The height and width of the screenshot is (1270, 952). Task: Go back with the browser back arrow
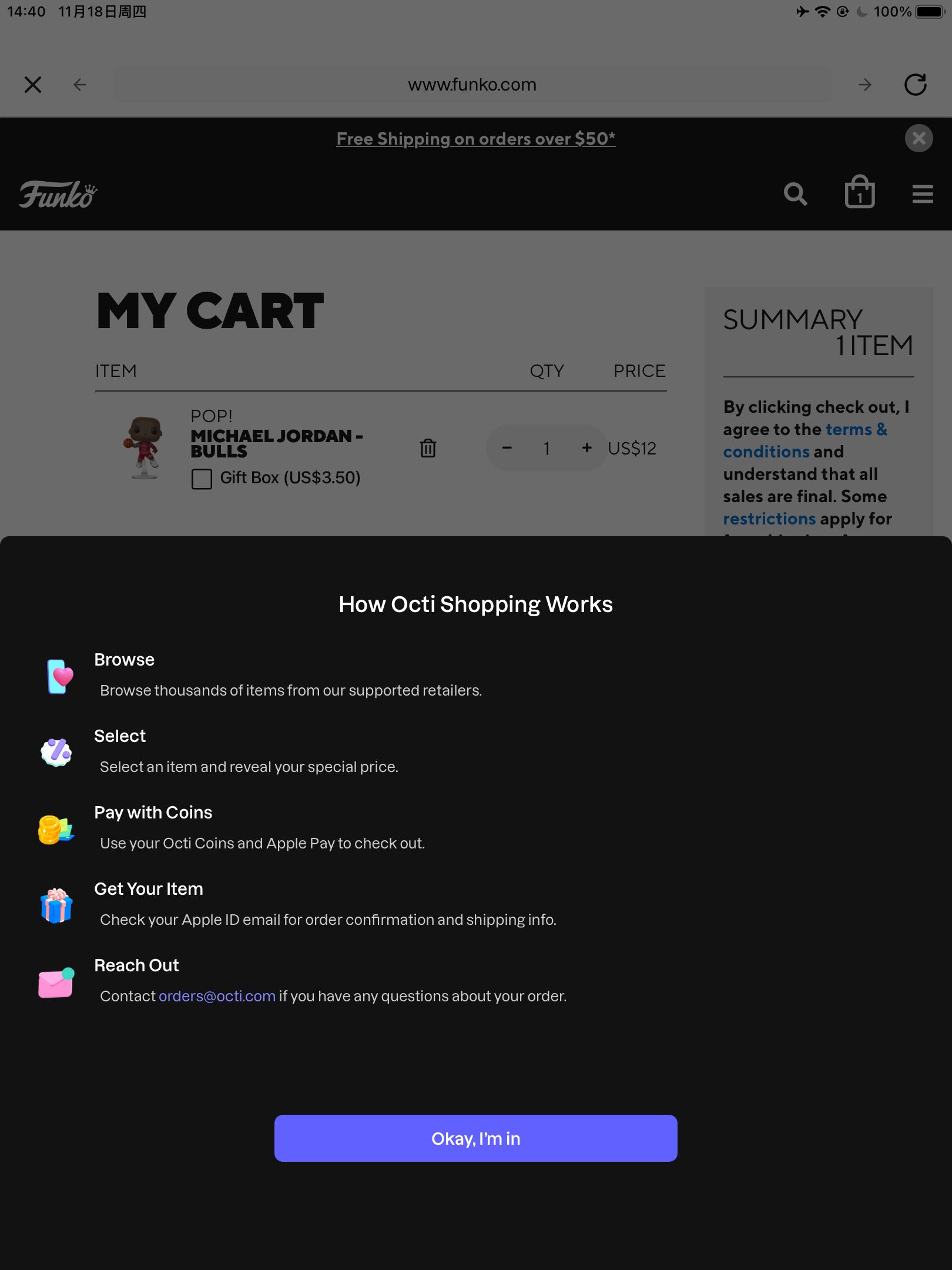coord(80,85)
